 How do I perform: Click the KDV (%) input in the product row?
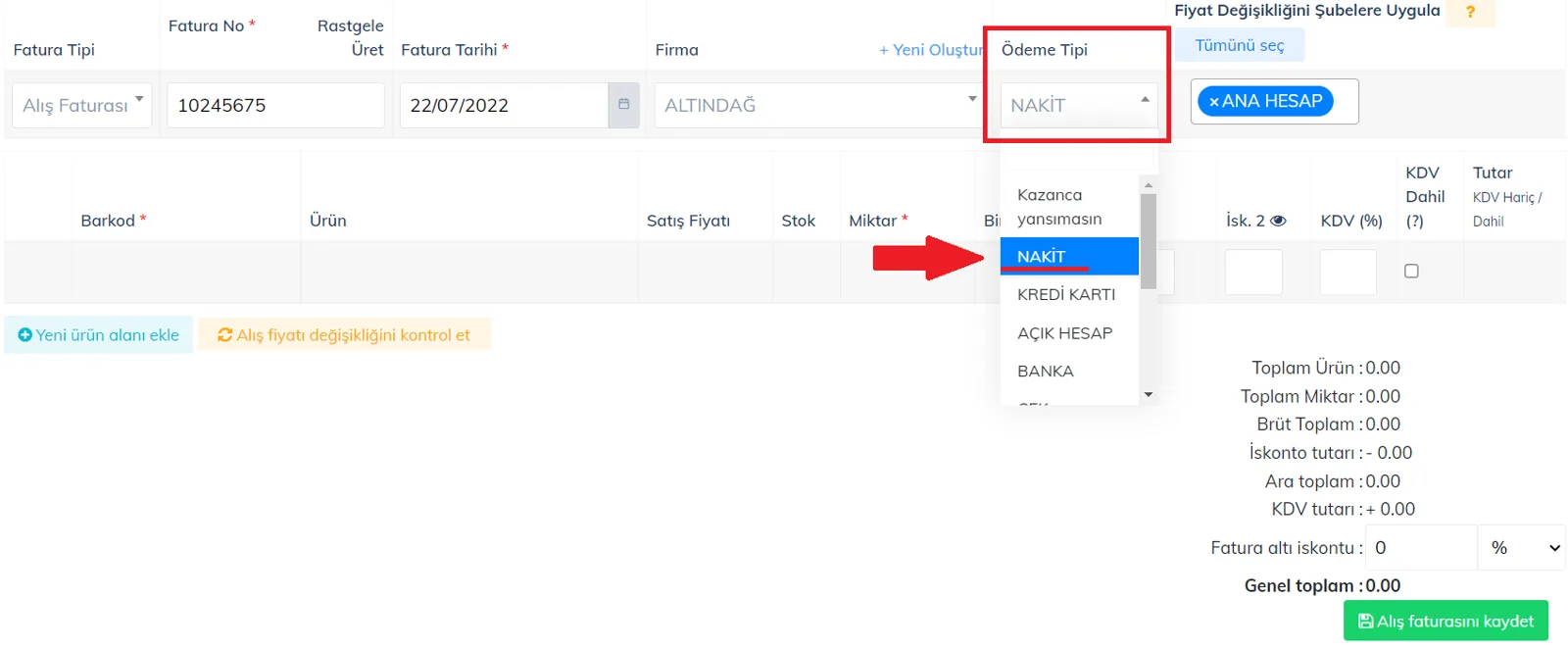pyautogui.click(x=1348, y=272)
